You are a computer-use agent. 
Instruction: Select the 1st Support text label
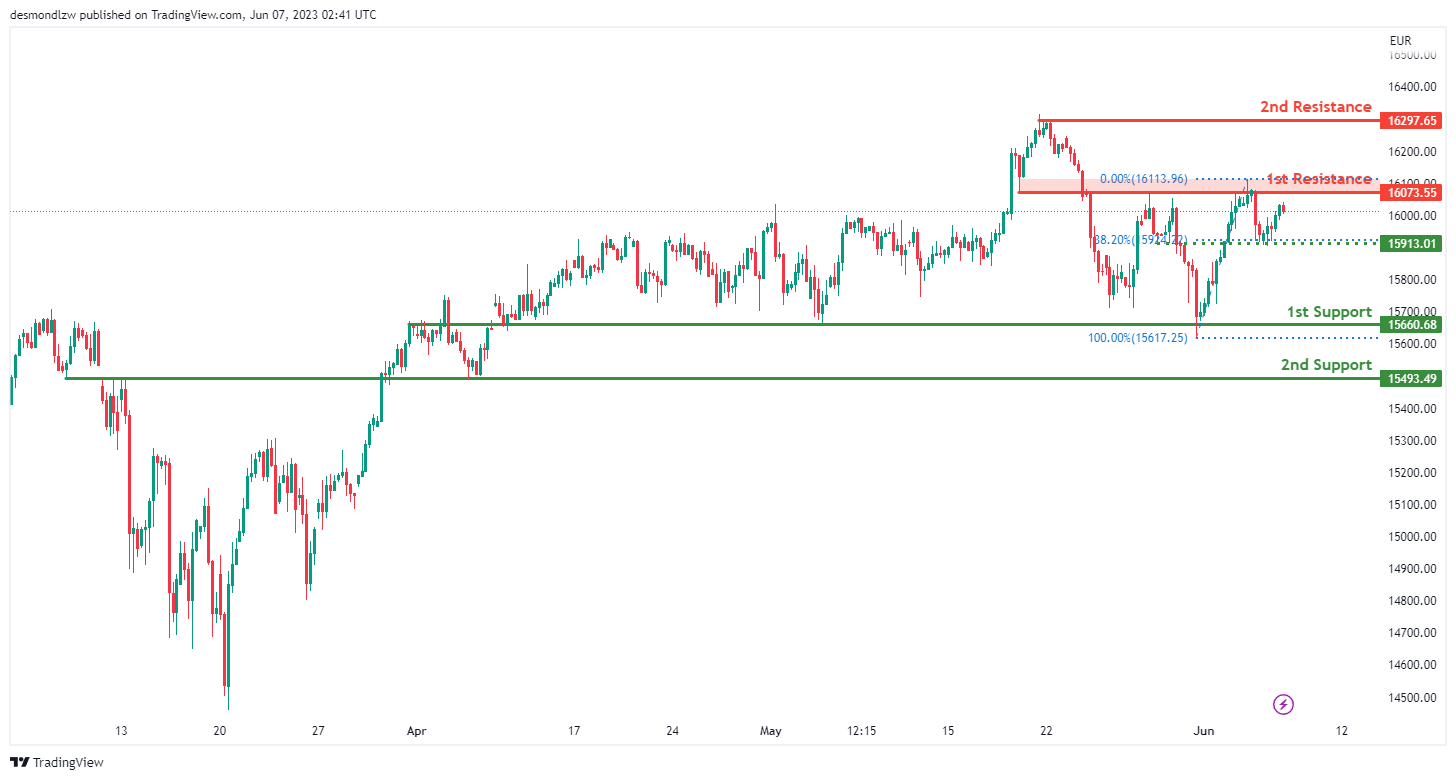click(x=1329, y=312)
